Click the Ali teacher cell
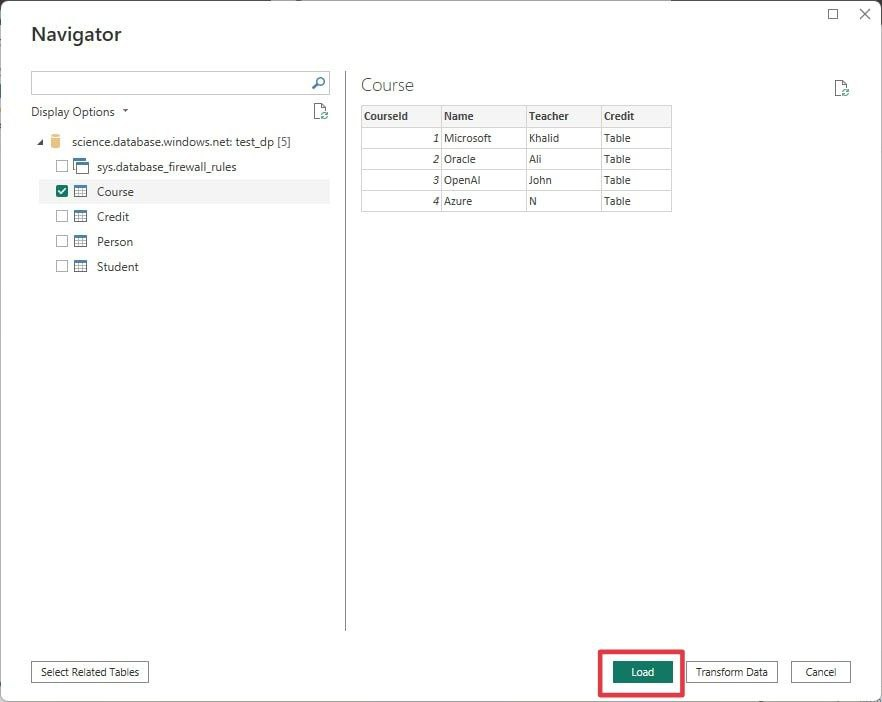 (564, 159)
